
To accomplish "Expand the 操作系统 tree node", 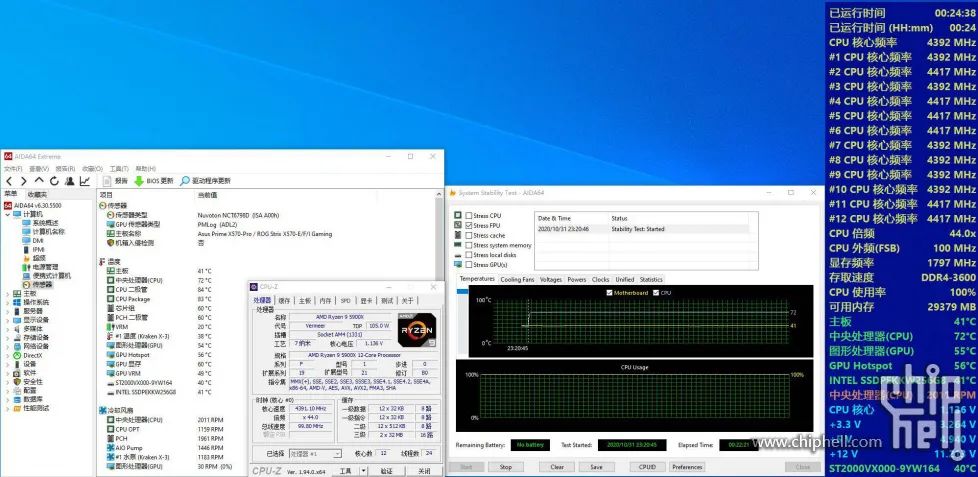I will (x=7, y=302).
